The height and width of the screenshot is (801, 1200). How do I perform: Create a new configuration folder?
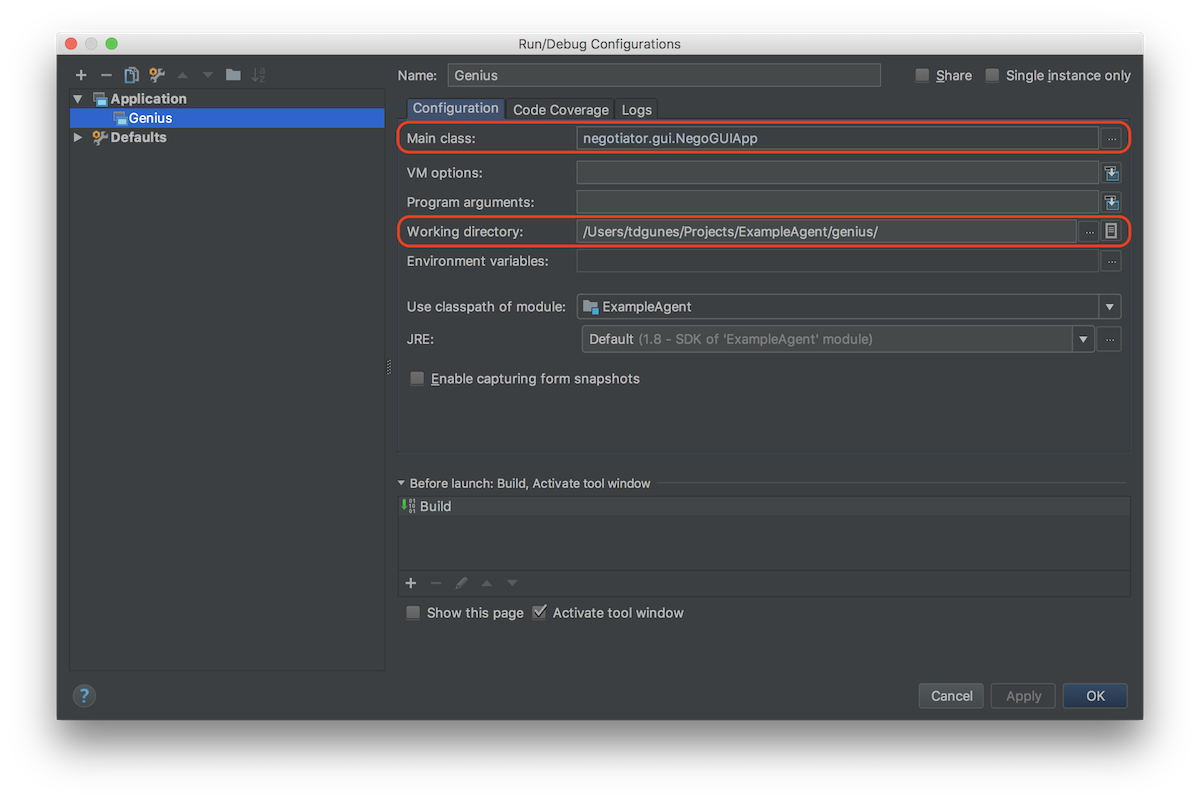click(x=233, y=75)
